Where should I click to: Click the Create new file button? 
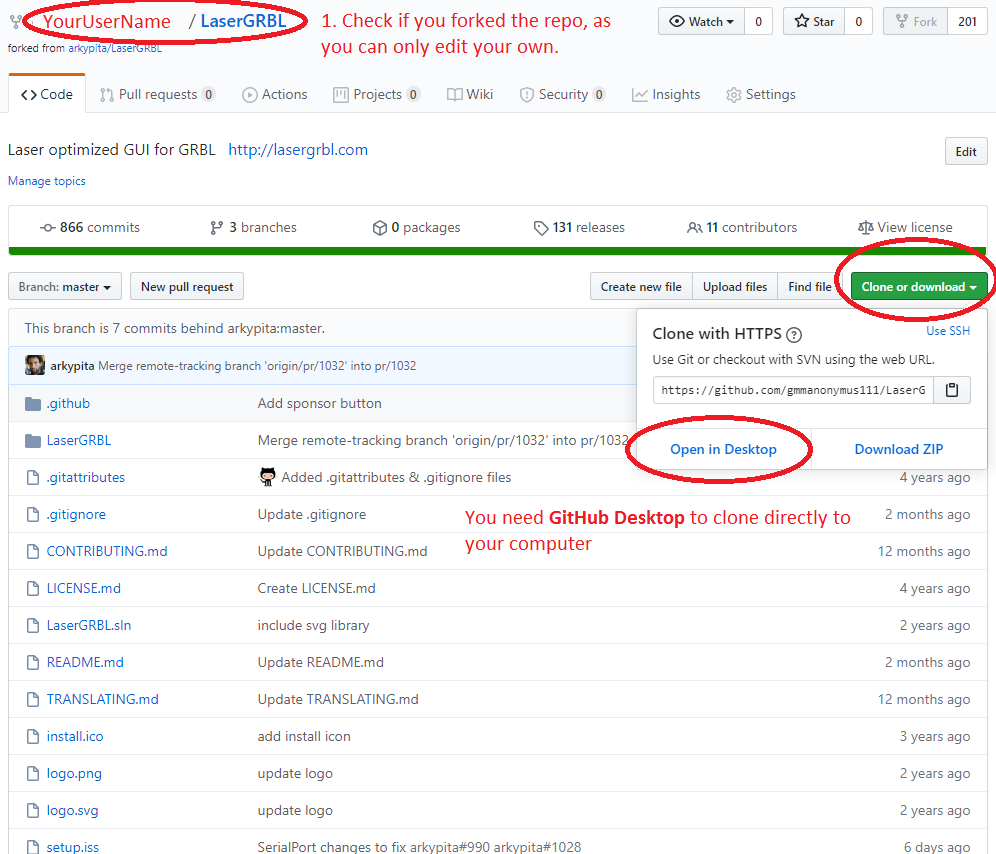(641, 287)
